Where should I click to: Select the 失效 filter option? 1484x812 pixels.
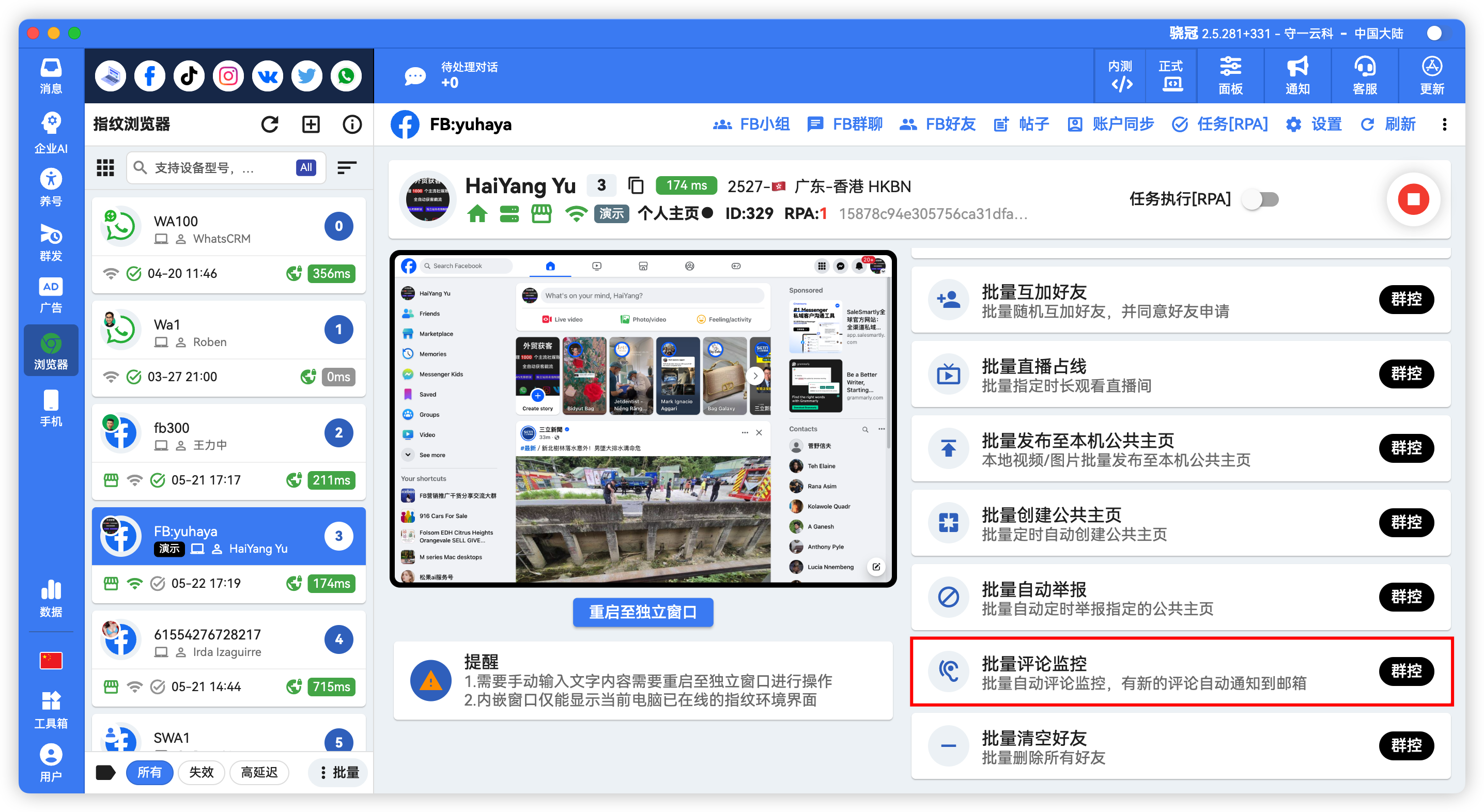(x=201, y=772)
